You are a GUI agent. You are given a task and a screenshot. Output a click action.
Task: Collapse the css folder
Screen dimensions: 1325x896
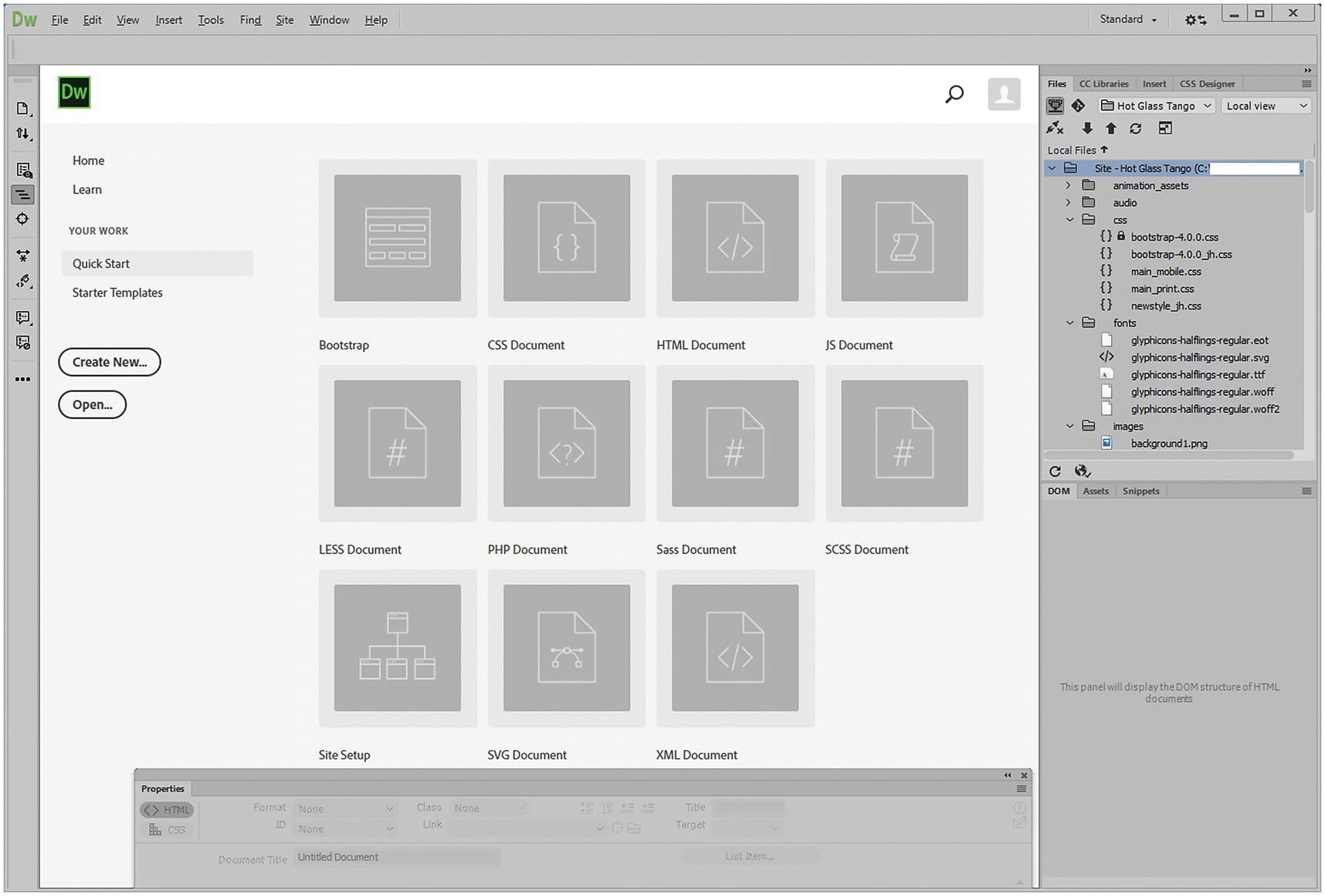coord(1069,220)
